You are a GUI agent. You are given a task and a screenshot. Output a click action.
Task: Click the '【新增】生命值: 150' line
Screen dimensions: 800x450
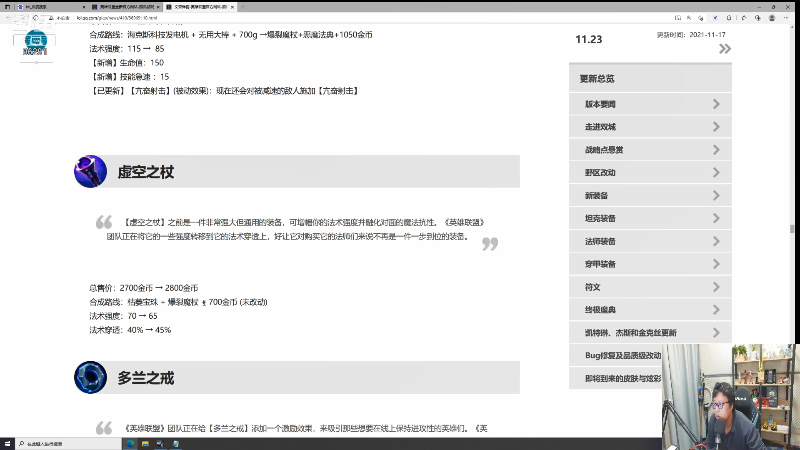(x=127, y=63)
